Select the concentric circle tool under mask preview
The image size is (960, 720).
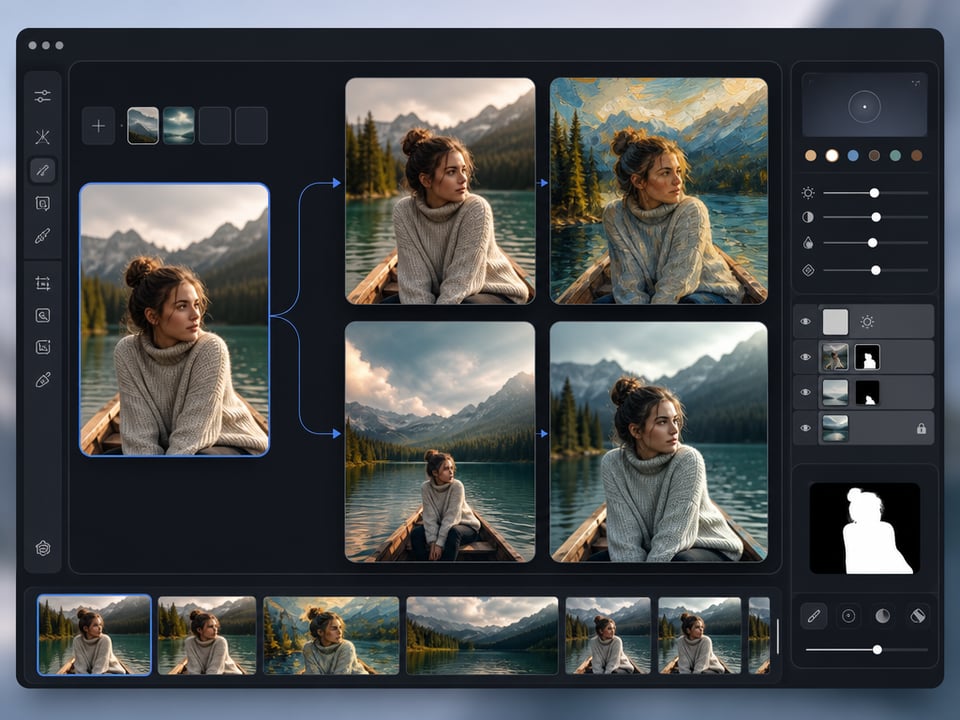(849, 616)
